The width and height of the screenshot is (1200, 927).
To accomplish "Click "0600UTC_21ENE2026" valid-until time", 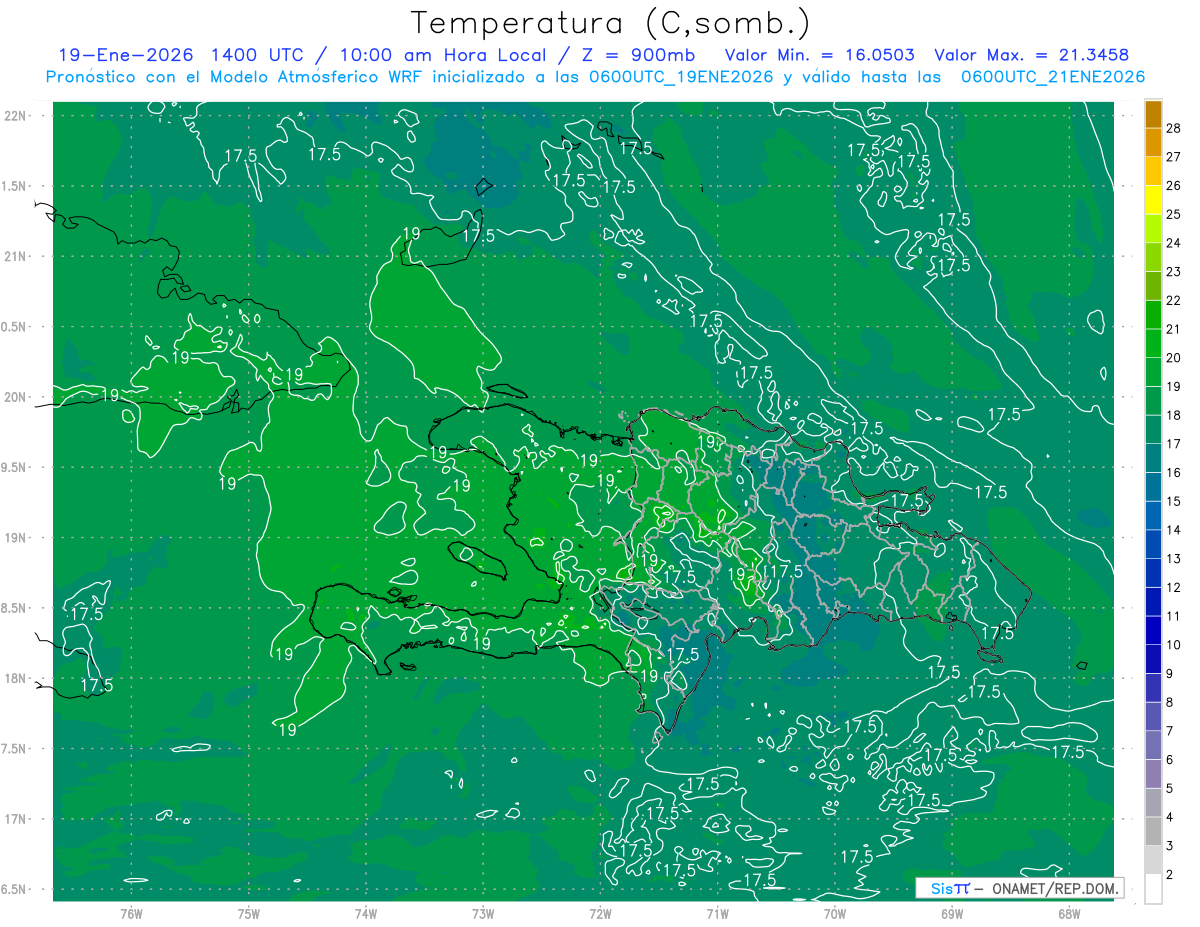I will point(1053,77).
